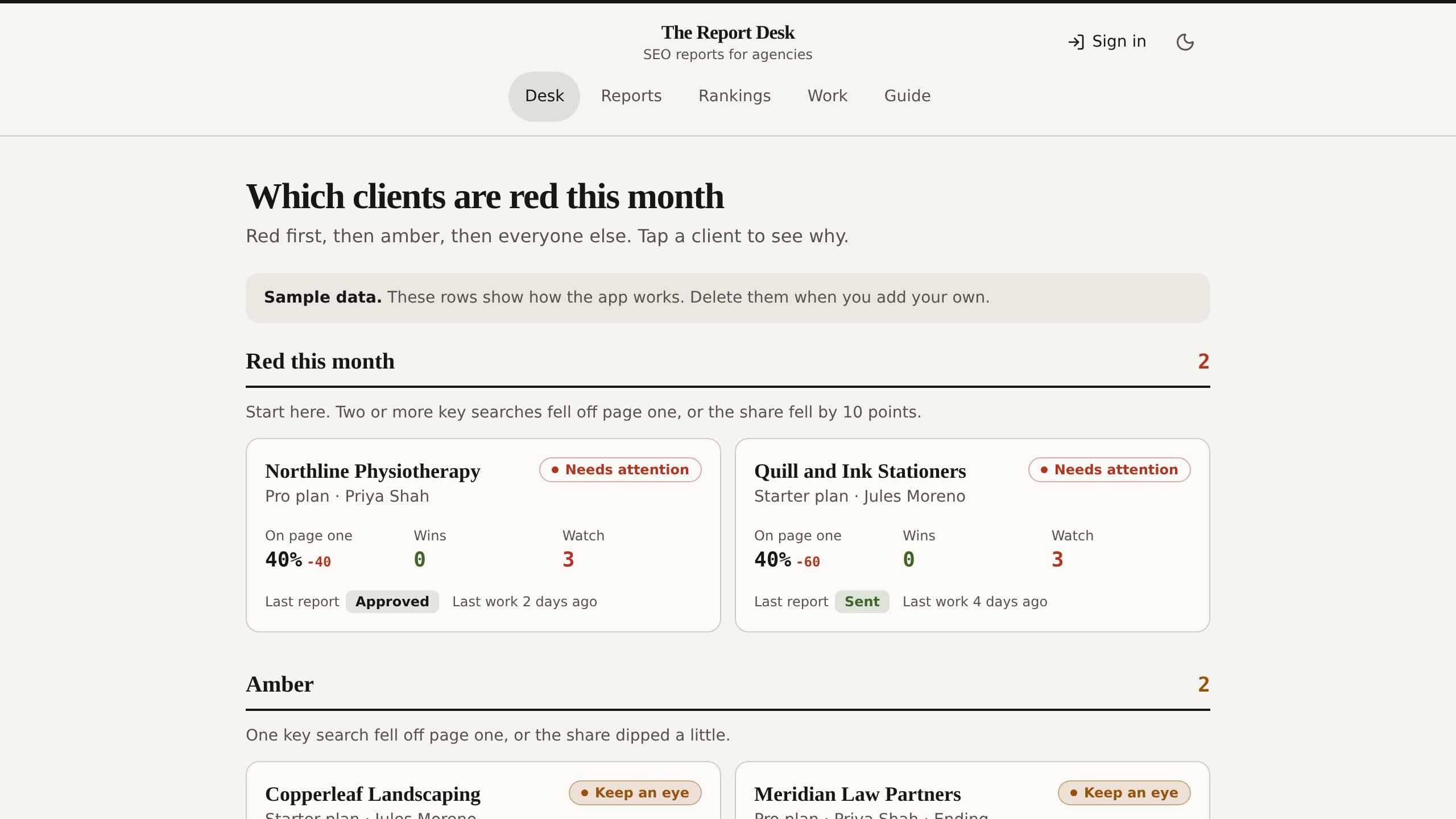Click the Last work 2 days ago text
Screen dimensions: 1456x819
pyautogui.click(x=524, y=602)
